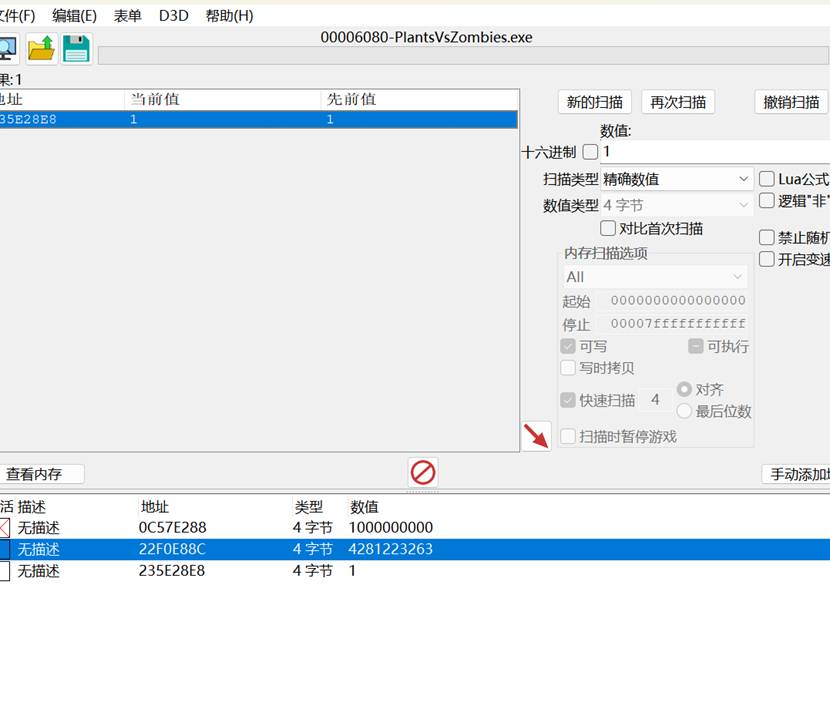Image resolution: width=830 pixels, height=713 pixels.
Task: Open the 表单 menu
Action: [x=128, y=16]
